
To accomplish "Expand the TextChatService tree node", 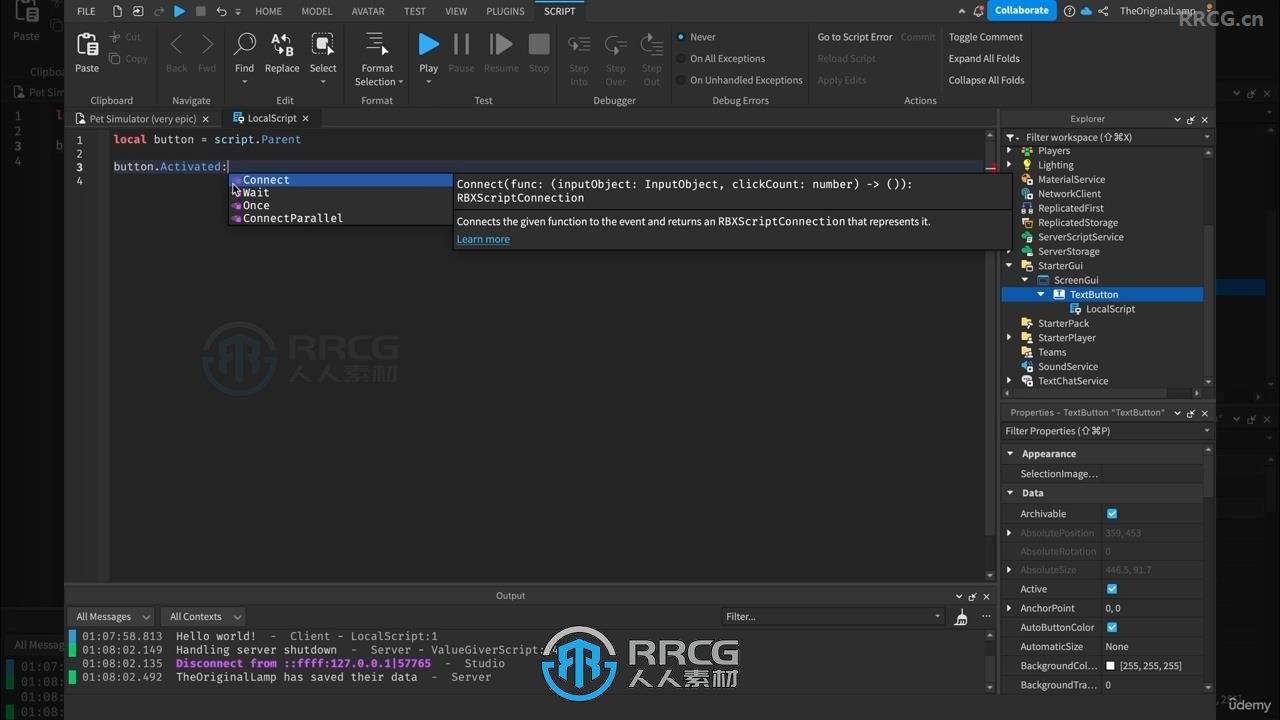I will (1009, 381).
